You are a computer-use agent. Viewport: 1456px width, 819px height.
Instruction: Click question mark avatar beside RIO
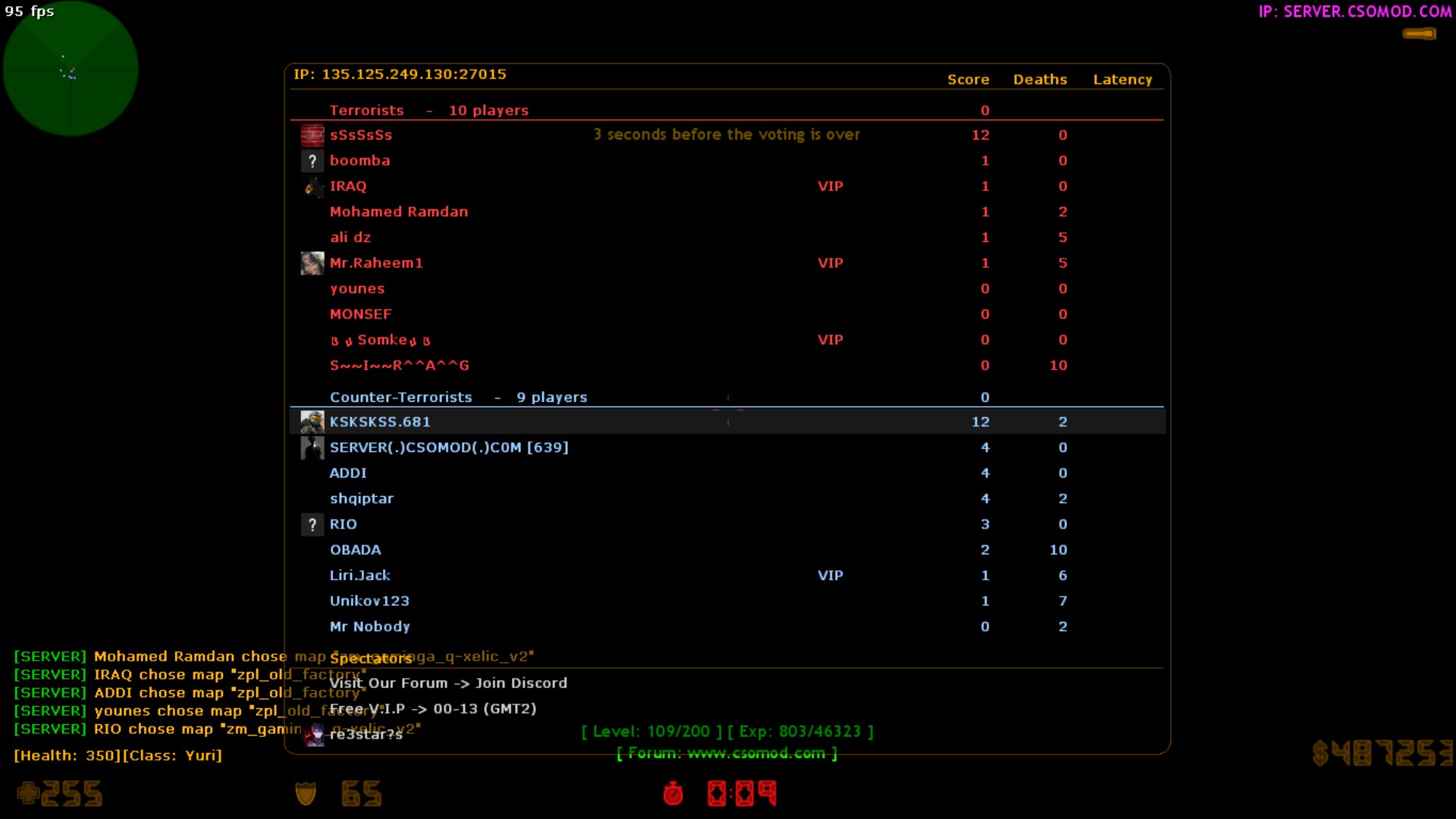(312, 524)
